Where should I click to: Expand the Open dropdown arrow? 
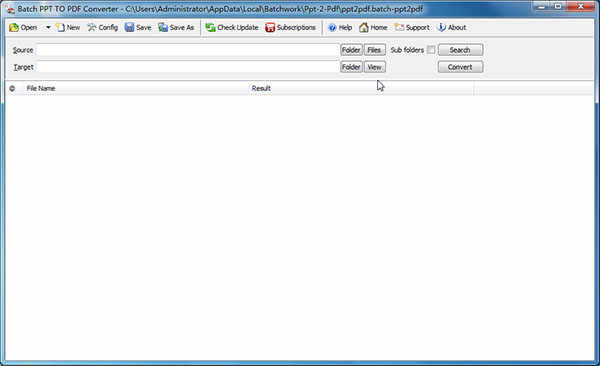[x=48, y=28]
